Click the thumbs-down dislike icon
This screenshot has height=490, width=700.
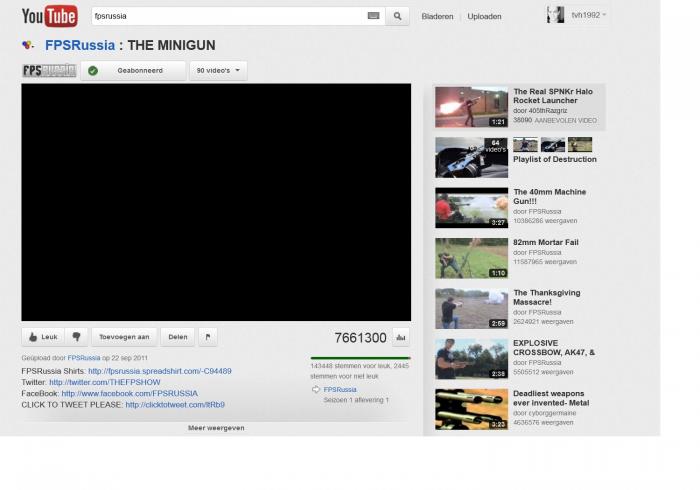(x=76, y=337)
